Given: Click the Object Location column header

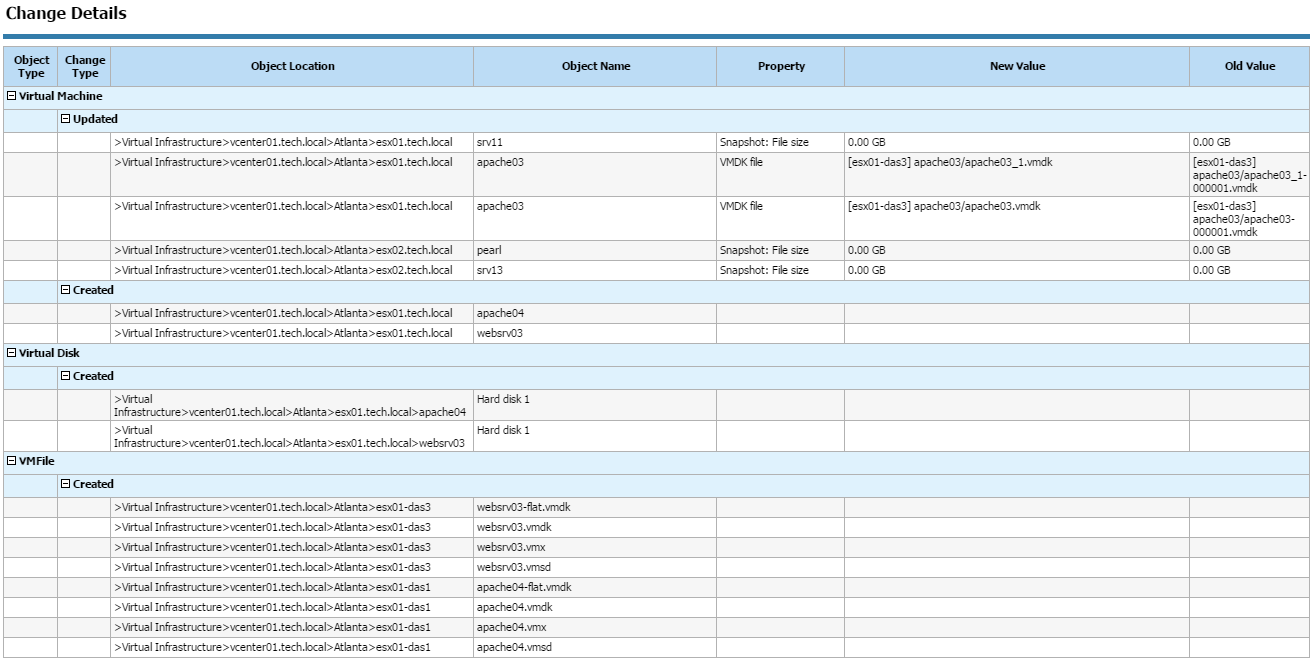Looking at the screenshot, I should click(292, 67).
